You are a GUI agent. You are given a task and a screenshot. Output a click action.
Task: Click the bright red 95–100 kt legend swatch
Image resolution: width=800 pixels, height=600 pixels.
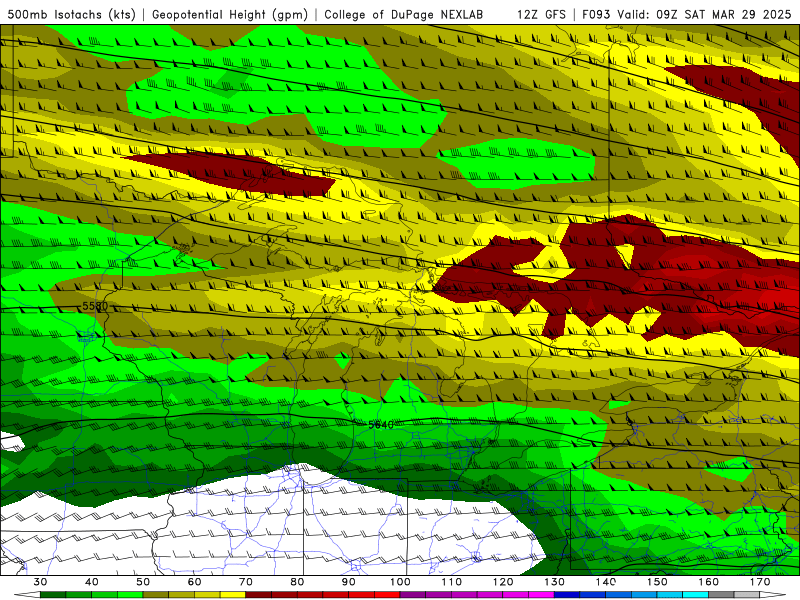(387, 595)
